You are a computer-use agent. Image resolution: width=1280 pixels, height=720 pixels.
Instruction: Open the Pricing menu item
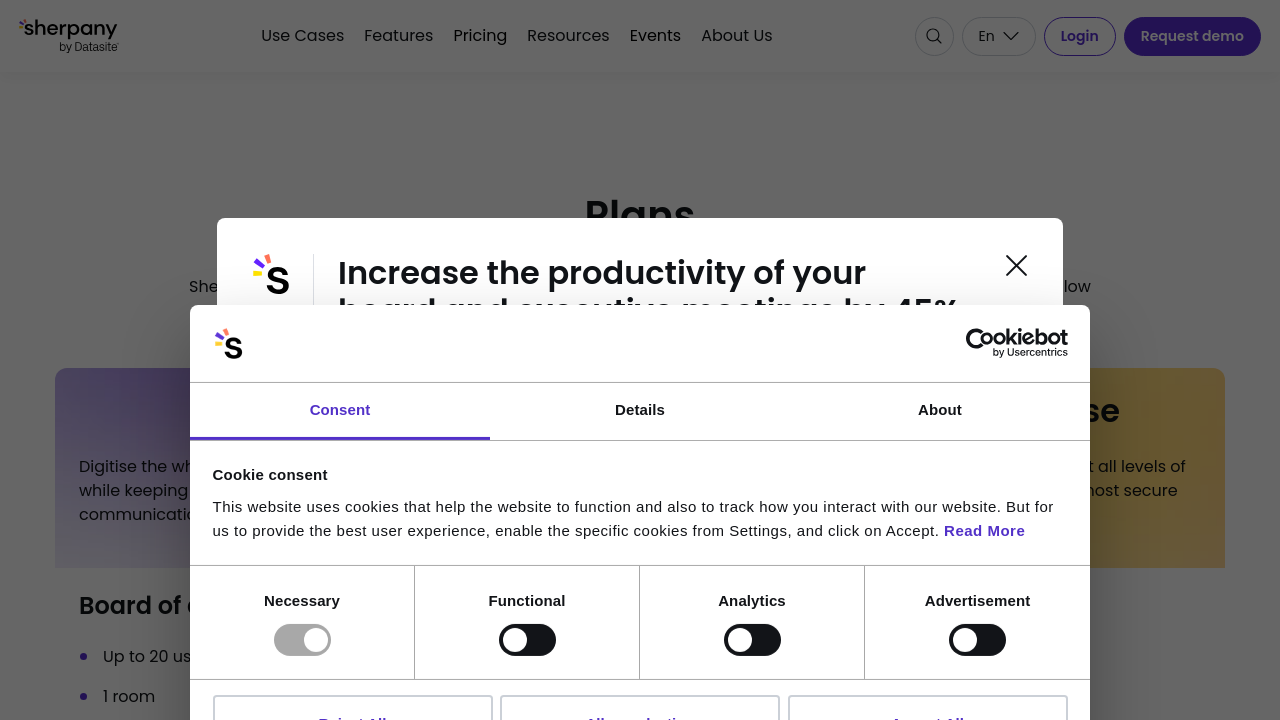pos(480,36)
